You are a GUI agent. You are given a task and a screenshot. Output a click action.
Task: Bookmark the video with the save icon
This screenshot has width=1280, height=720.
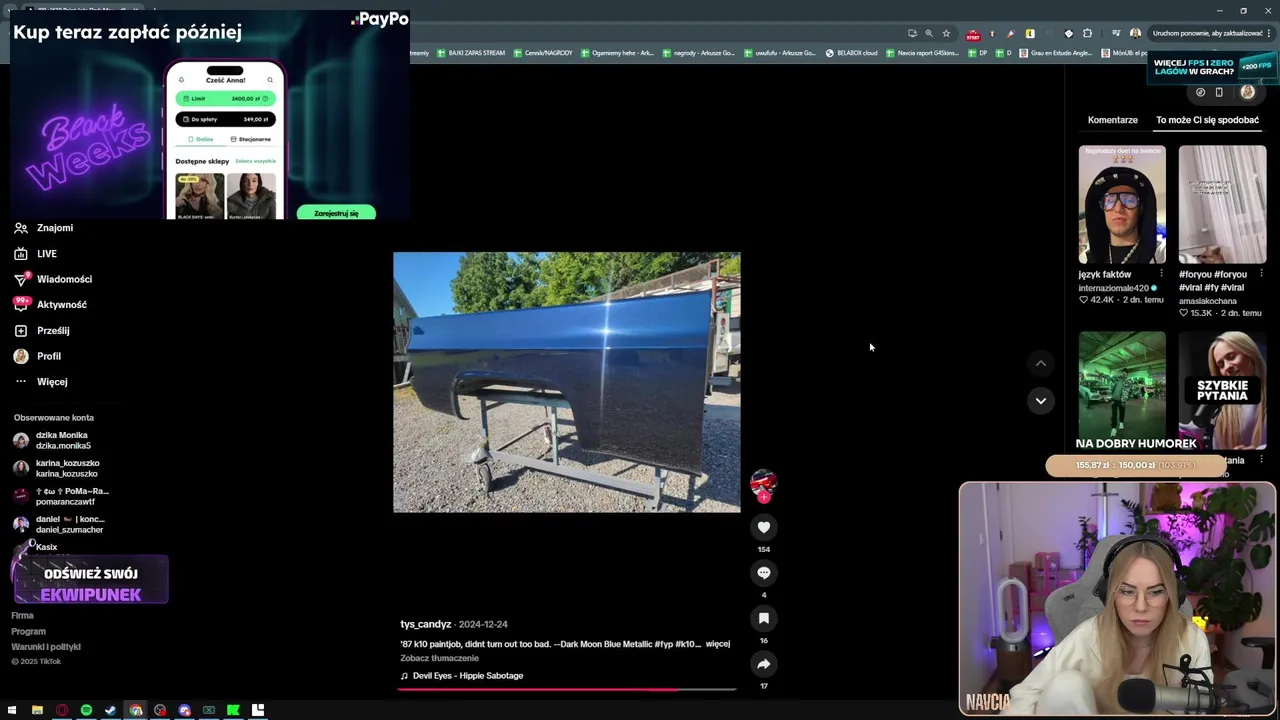(x=763, y=619)
